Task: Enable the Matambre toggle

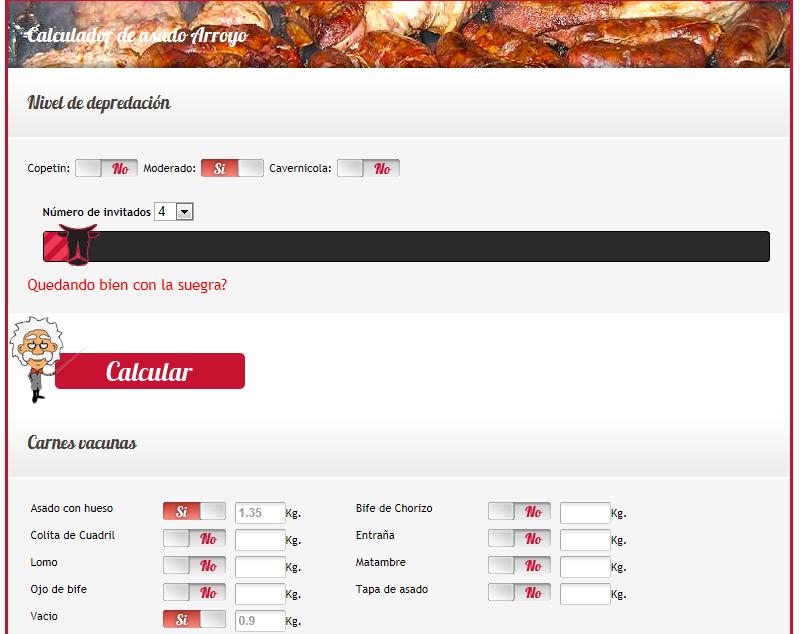Action: [519, 566]
